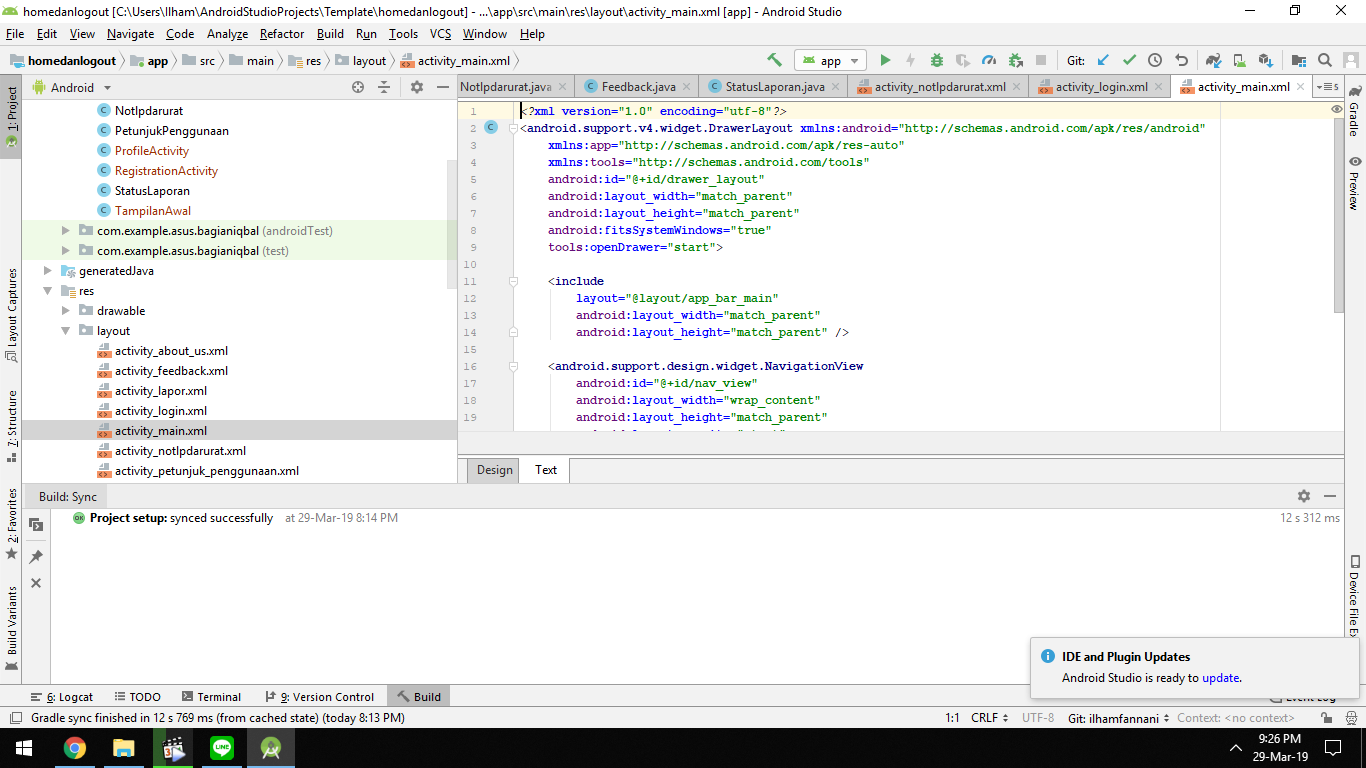Open the VCS menu
The width and height of the screenshot is (1366, 768).
pos(440,34)
